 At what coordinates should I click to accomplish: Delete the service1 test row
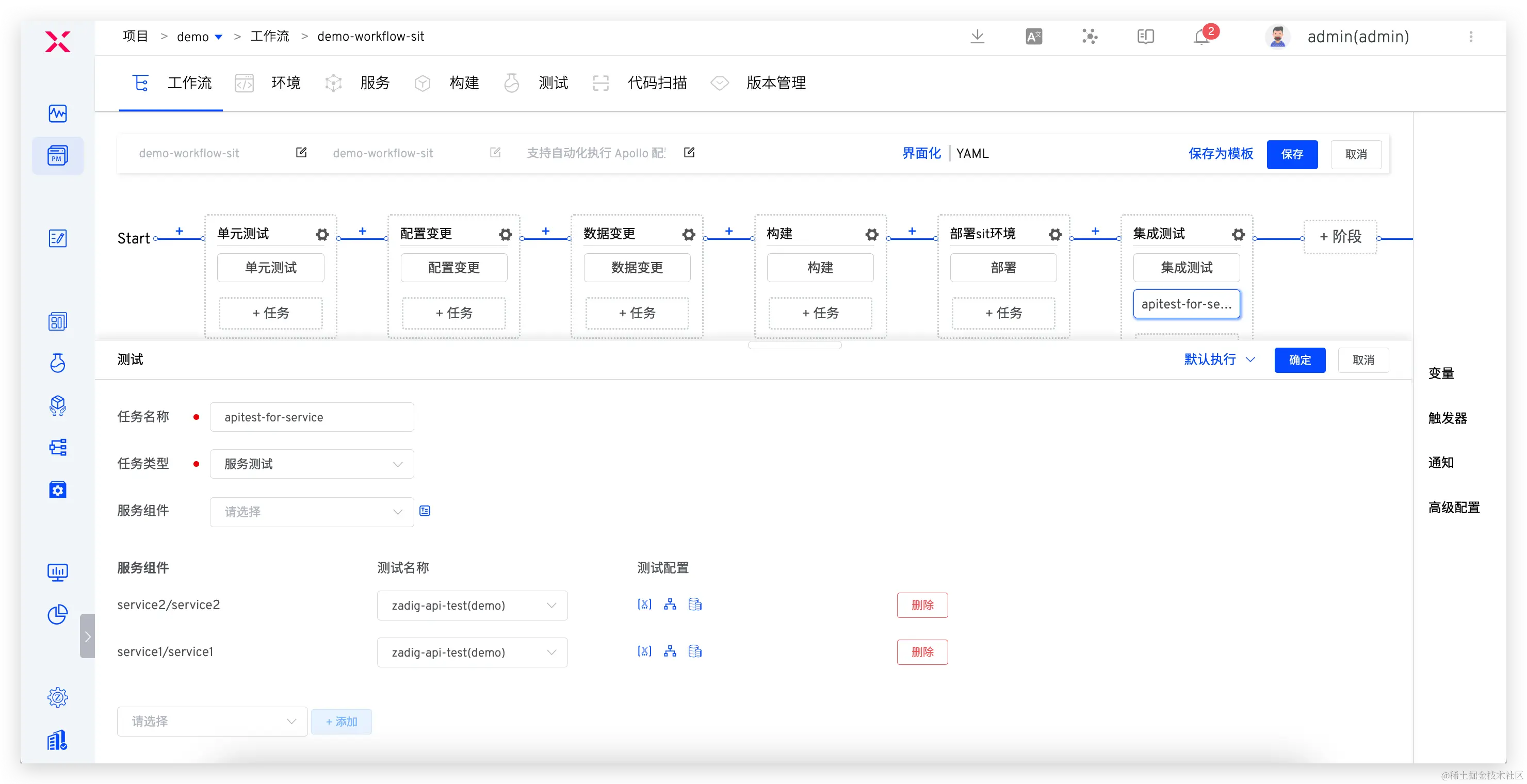tap(922, 652)
